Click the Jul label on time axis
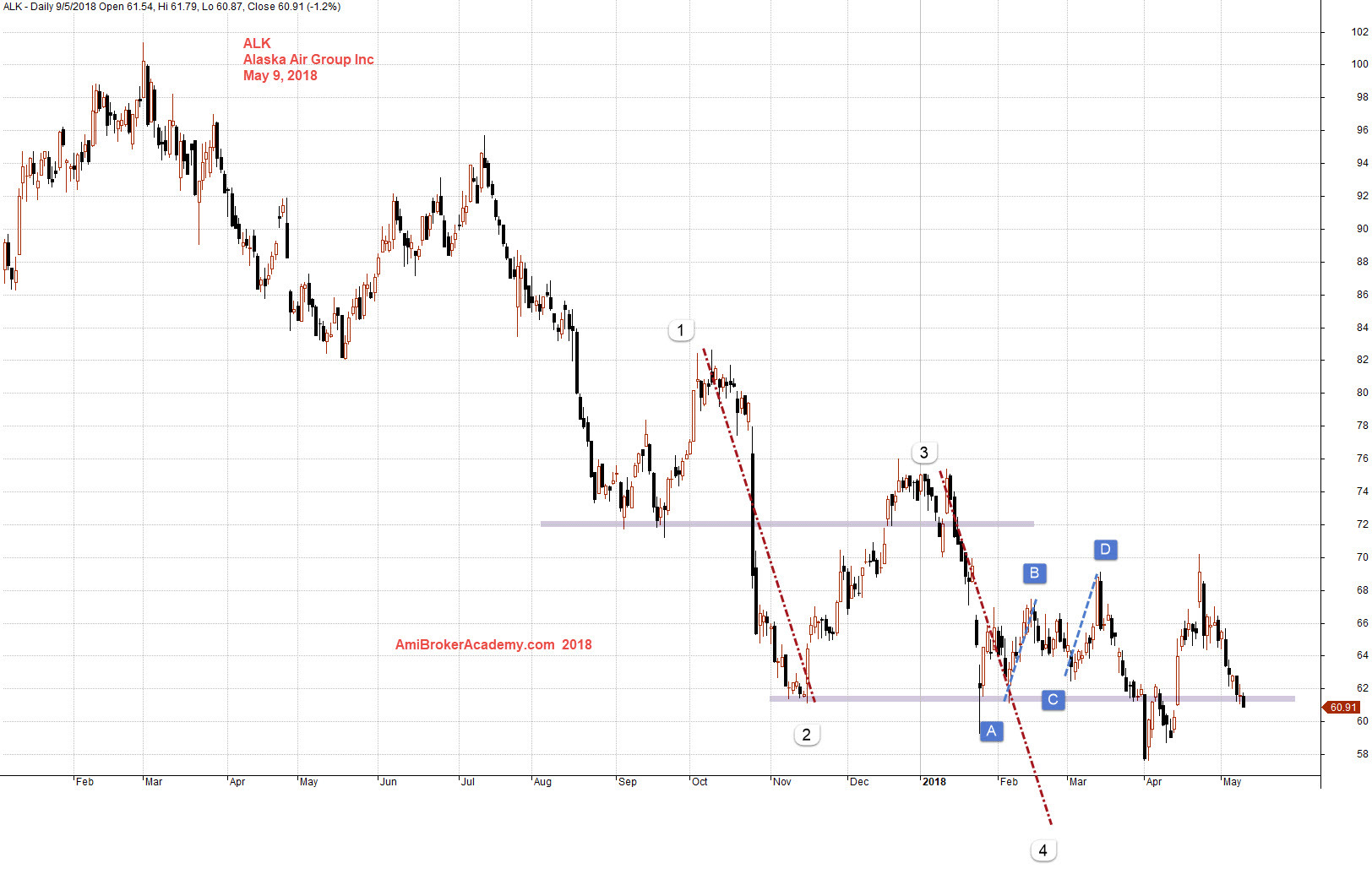The width and height of the screenshot is (1372, 874). tap(468, 782)
